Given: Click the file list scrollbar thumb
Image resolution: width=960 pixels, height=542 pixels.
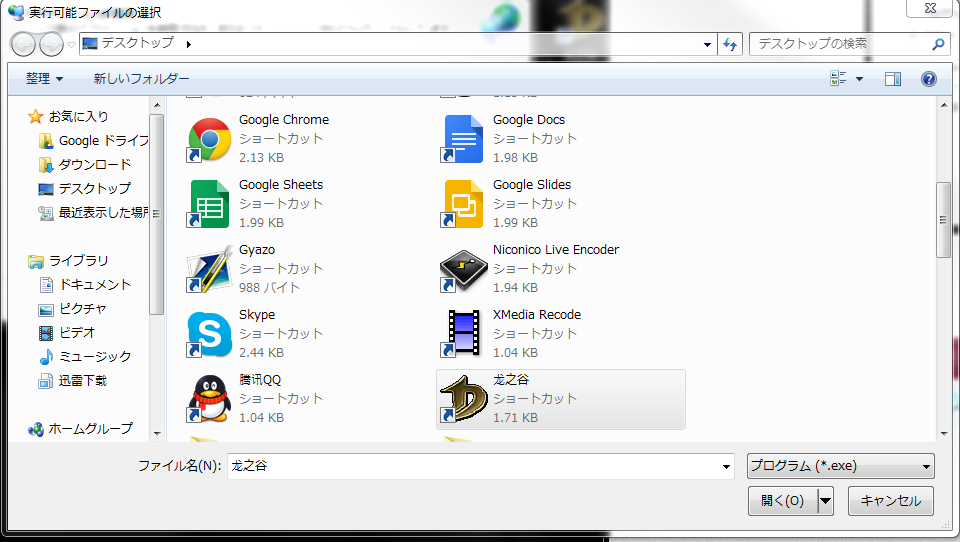Looking at the screenshot, I should 943,220.
